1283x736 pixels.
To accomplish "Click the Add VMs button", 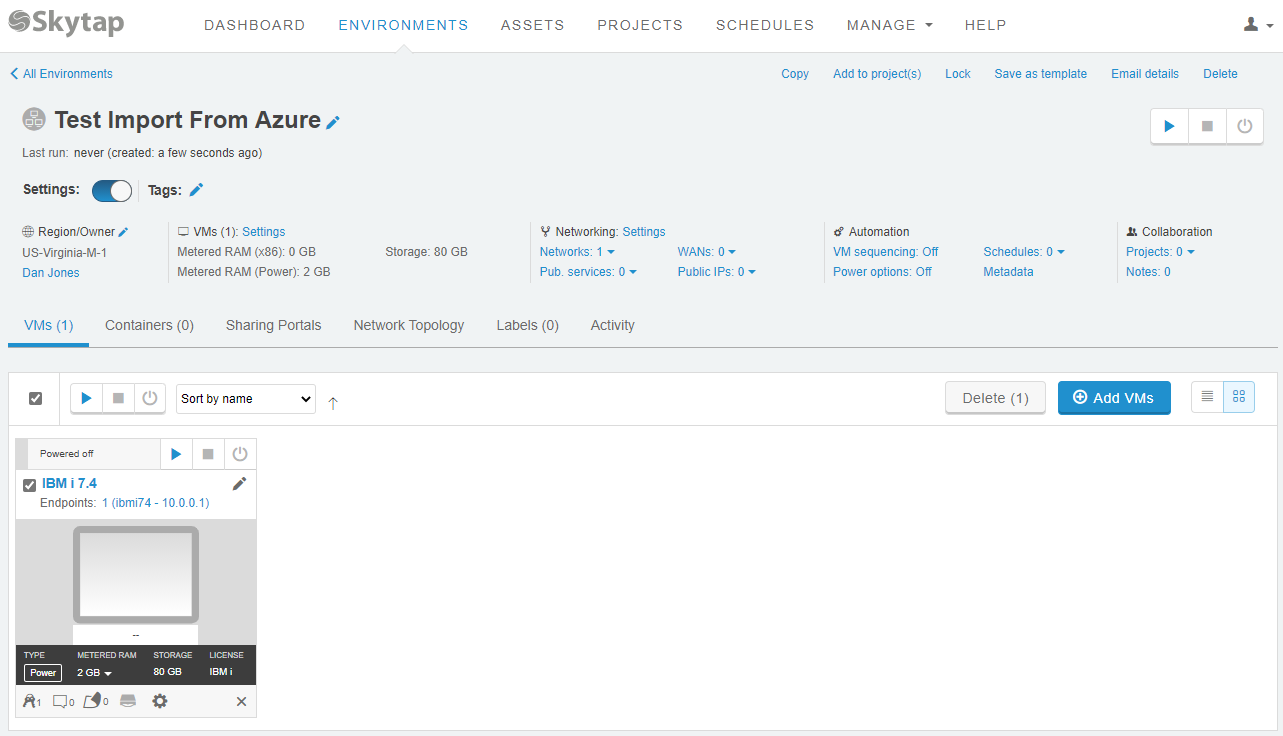I will click(1113, 397).
